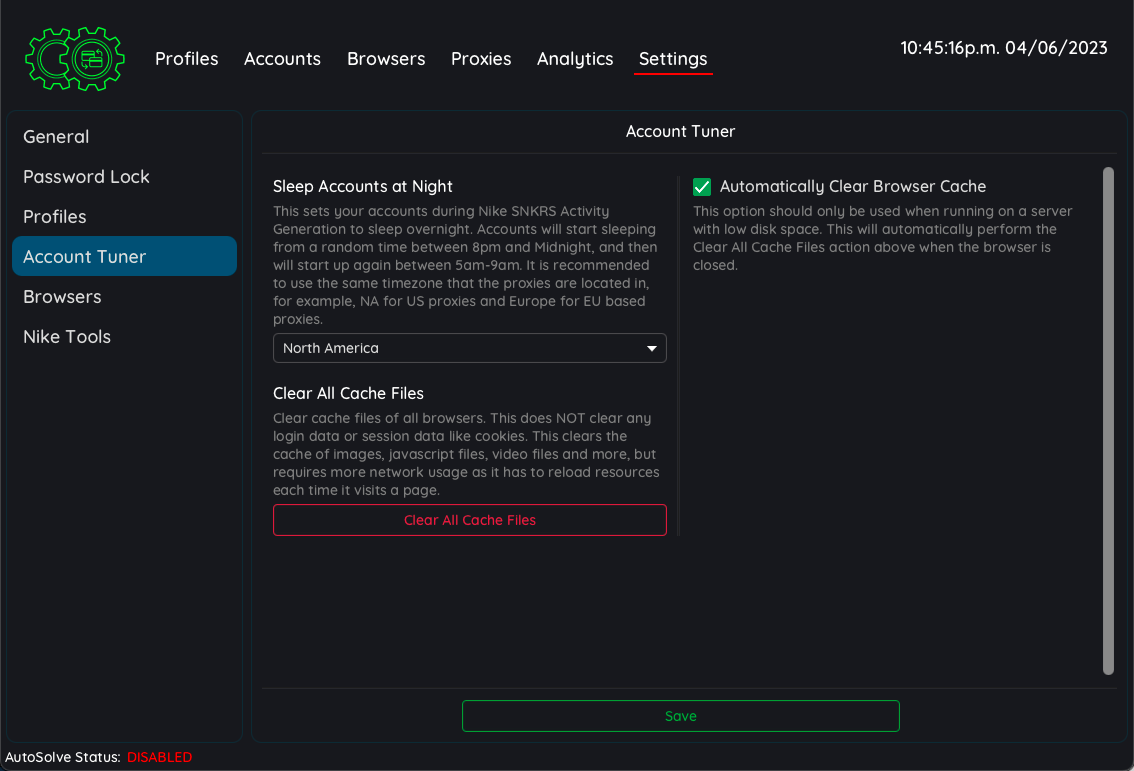Open Nike Tools settings
The height and width of the screenshot is (771, 1134).
[x=124, y=336]
